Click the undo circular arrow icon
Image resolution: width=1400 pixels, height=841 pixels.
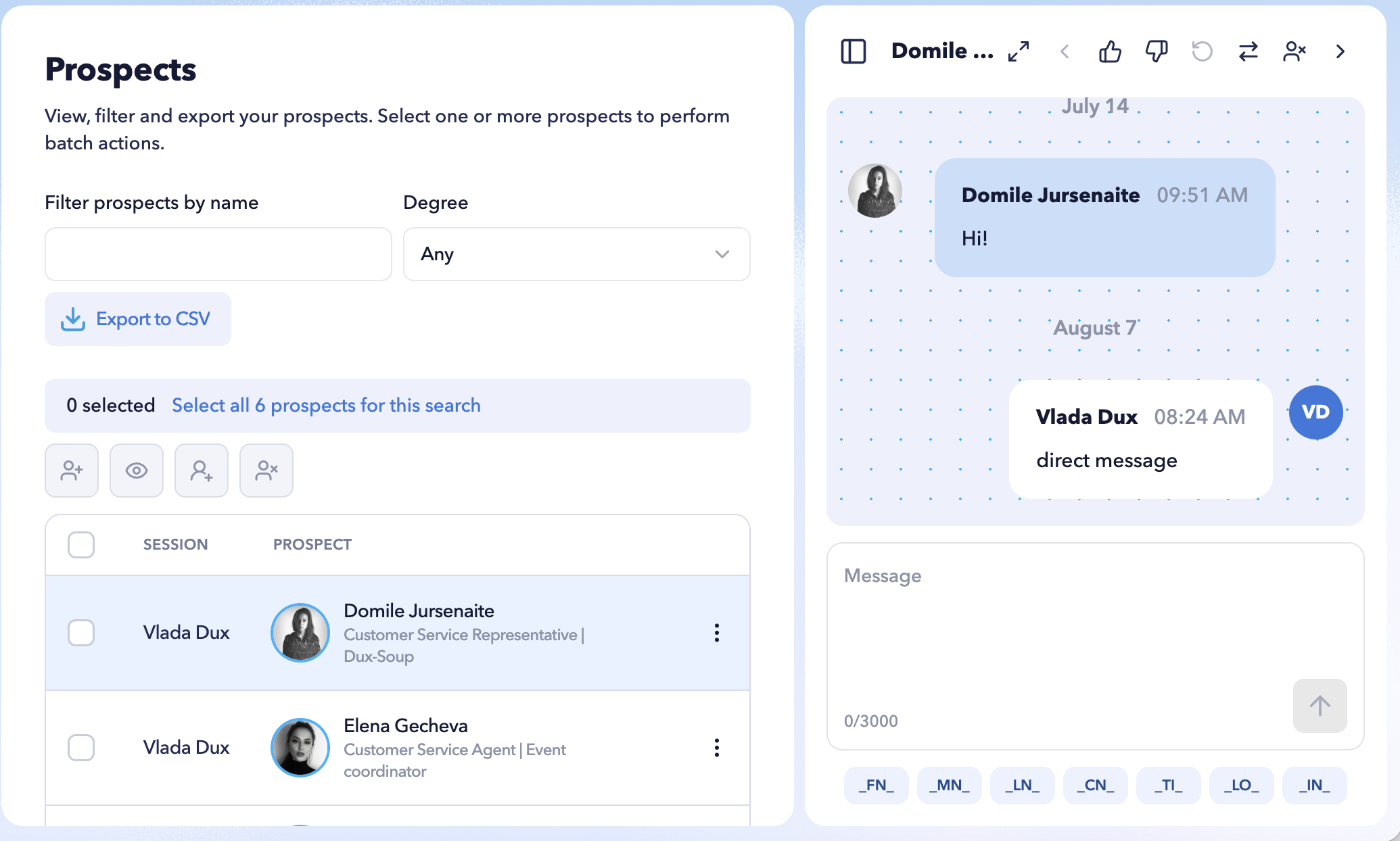click(1203, 51)
